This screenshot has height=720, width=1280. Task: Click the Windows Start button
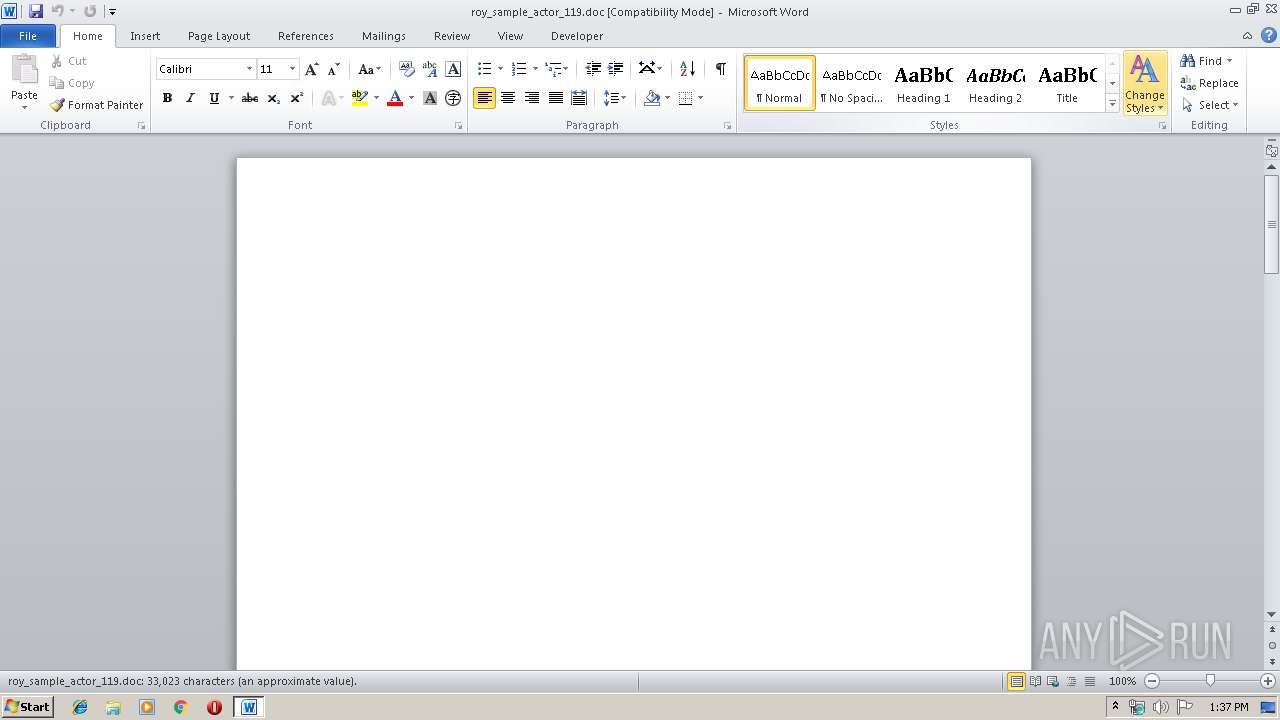pos(27,707)
